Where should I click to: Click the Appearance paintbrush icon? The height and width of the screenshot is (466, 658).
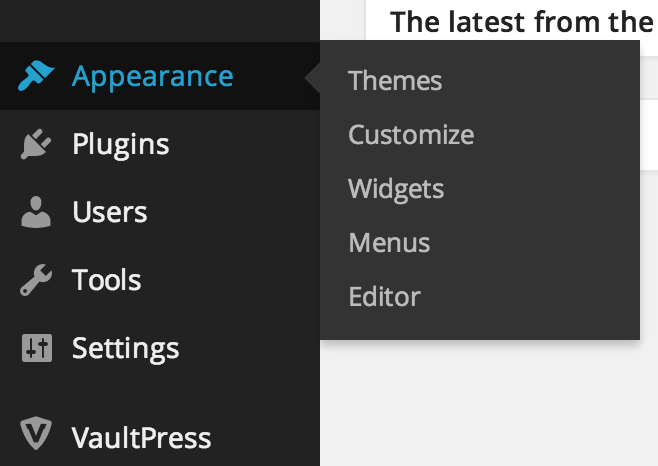(36, 76)
